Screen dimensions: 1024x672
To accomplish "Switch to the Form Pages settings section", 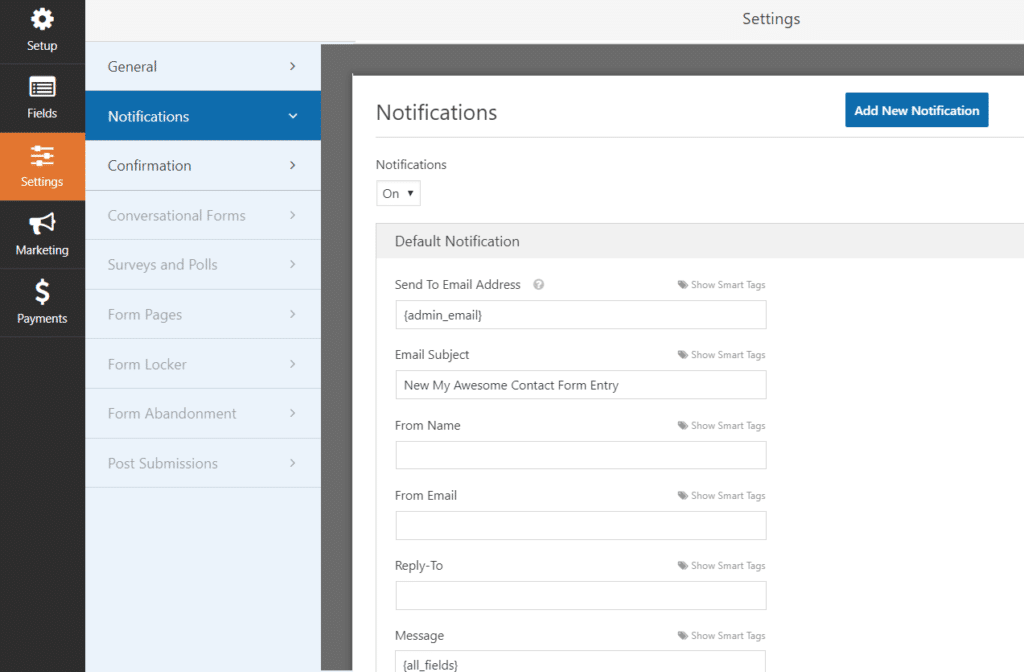I will click(x=202, y=314).
